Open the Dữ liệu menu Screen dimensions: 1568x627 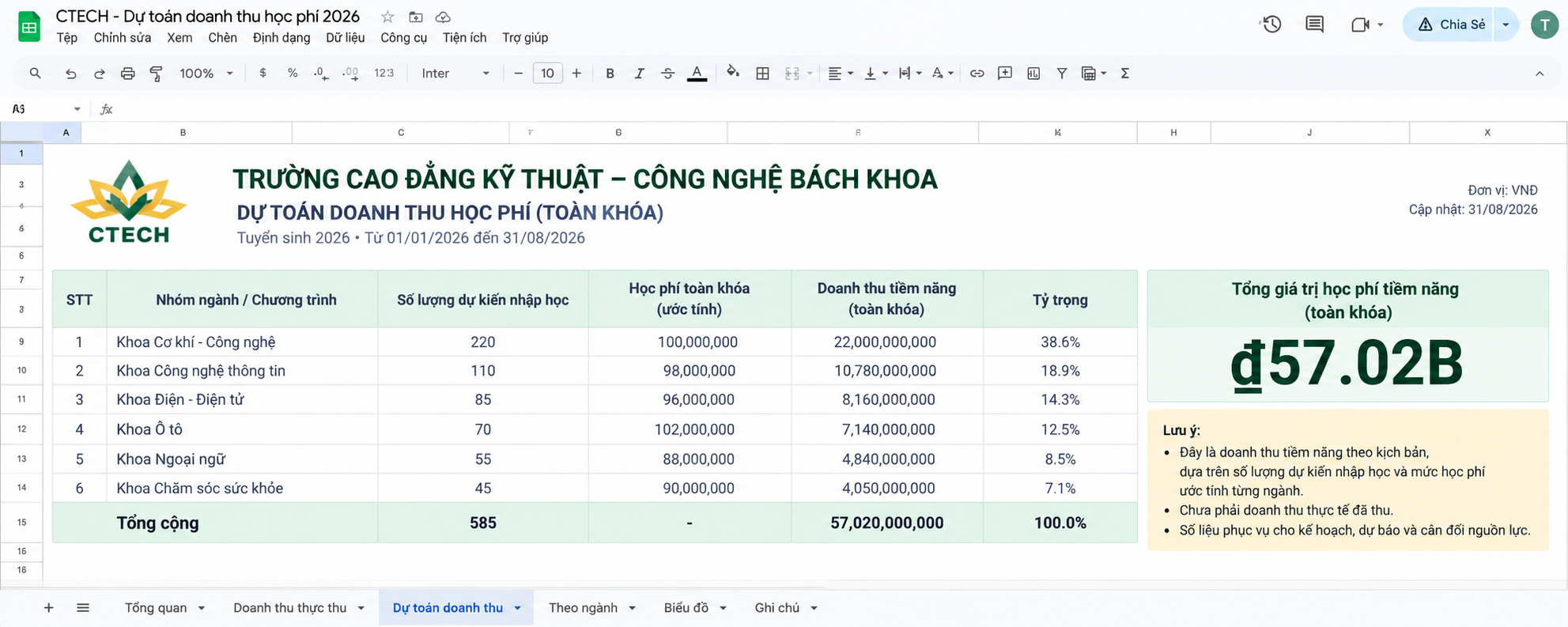pyautogui.click(x=346, y=38)
